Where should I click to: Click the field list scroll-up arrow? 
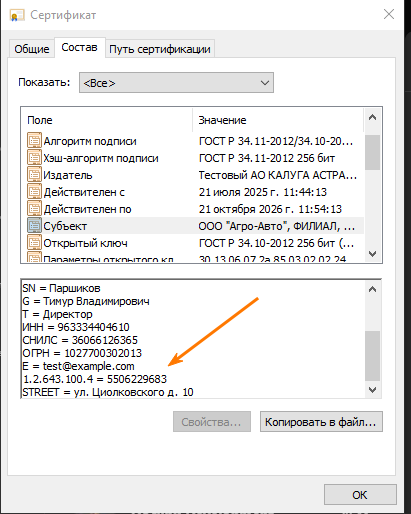click(x=372, y=117)
